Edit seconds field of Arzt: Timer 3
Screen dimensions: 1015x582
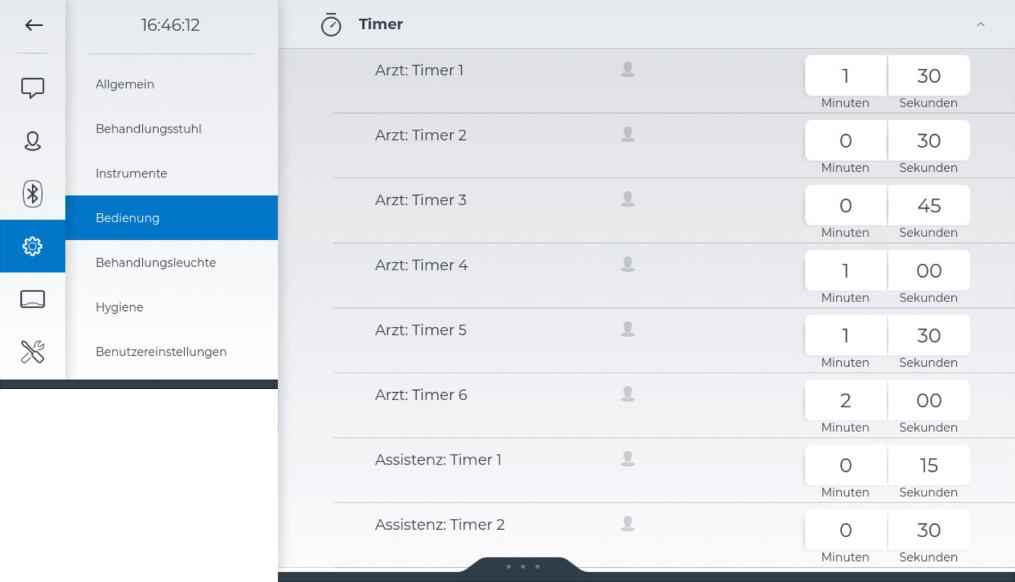point(928,206)
